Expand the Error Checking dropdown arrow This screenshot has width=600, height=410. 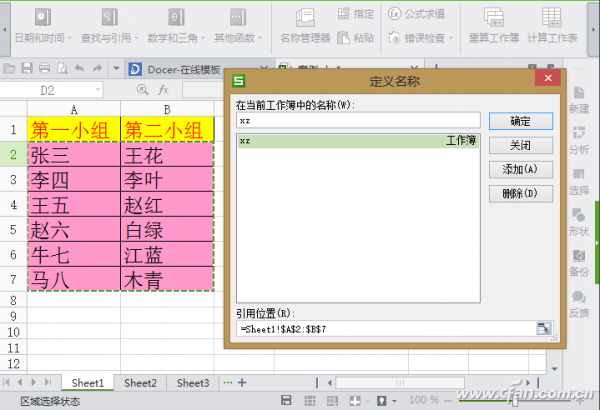coord(451,38)
